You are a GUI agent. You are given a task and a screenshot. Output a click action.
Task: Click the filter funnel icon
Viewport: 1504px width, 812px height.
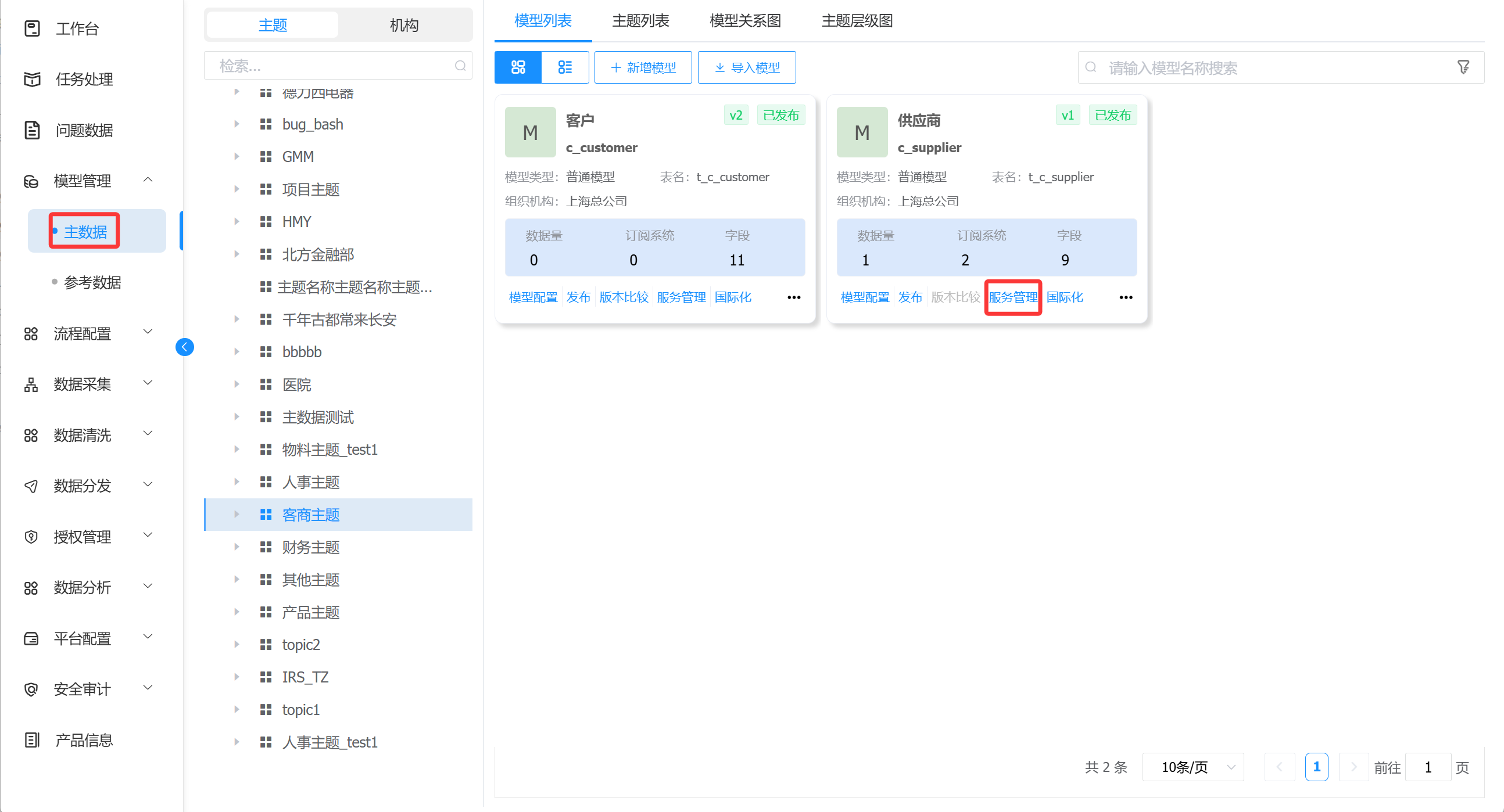point(1463,67)
